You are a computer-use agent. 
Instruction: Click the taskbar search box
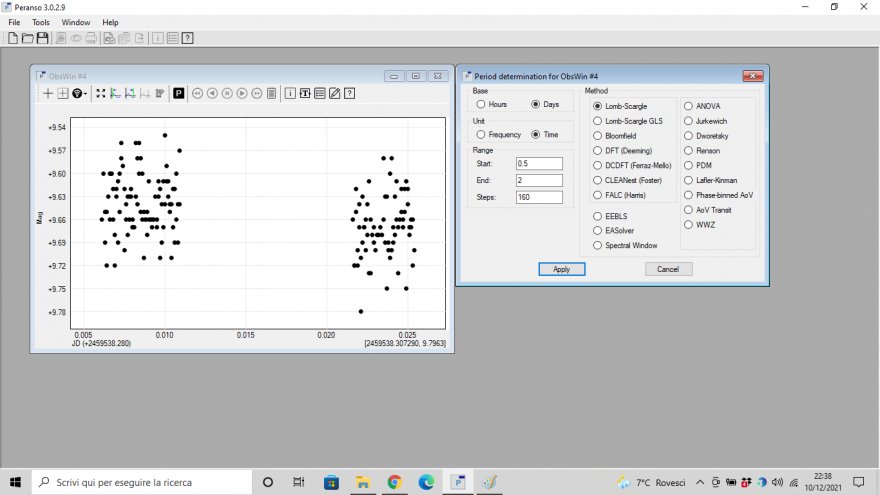[x=141, y=482]
